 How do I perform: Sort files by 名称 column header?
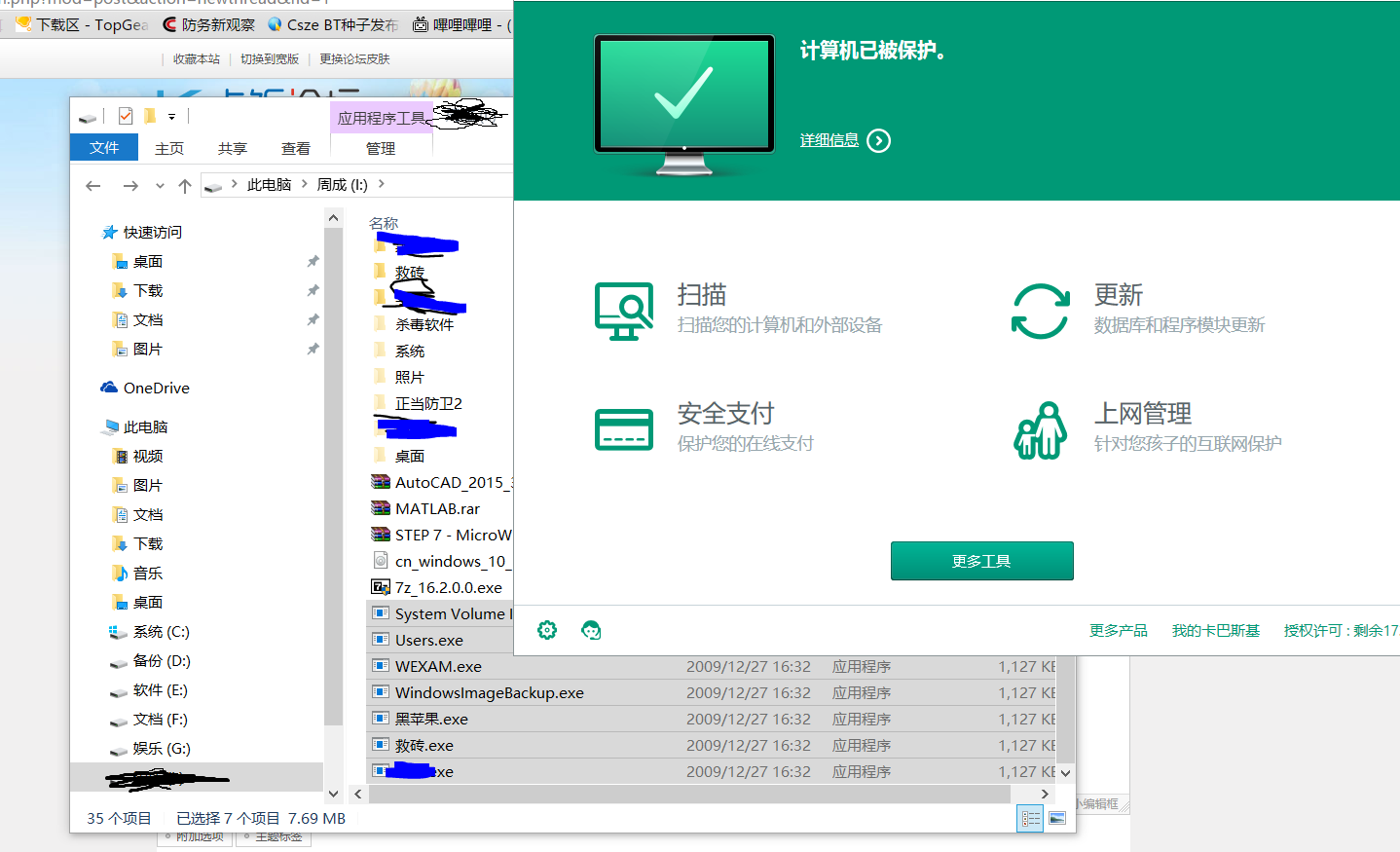click(384, 223)
